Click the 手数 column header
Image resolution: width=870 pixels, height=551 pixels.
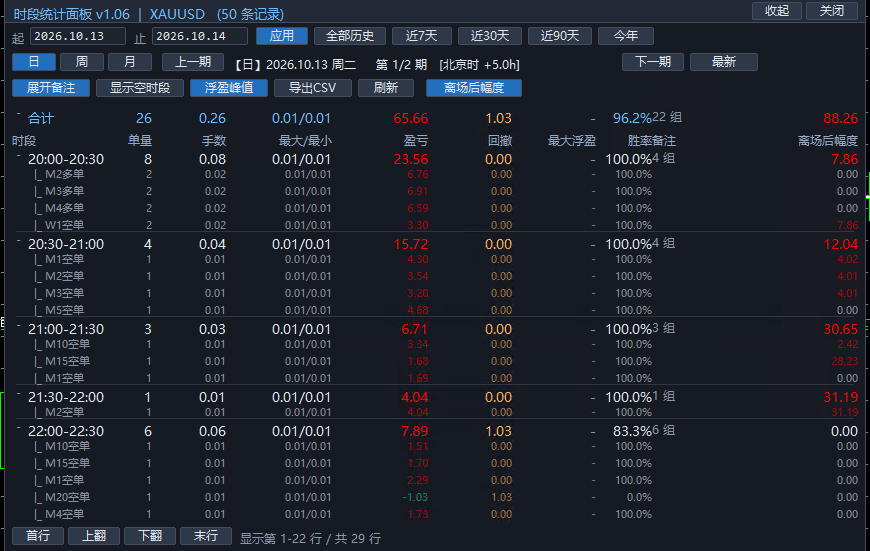click(x=214, y=141)
